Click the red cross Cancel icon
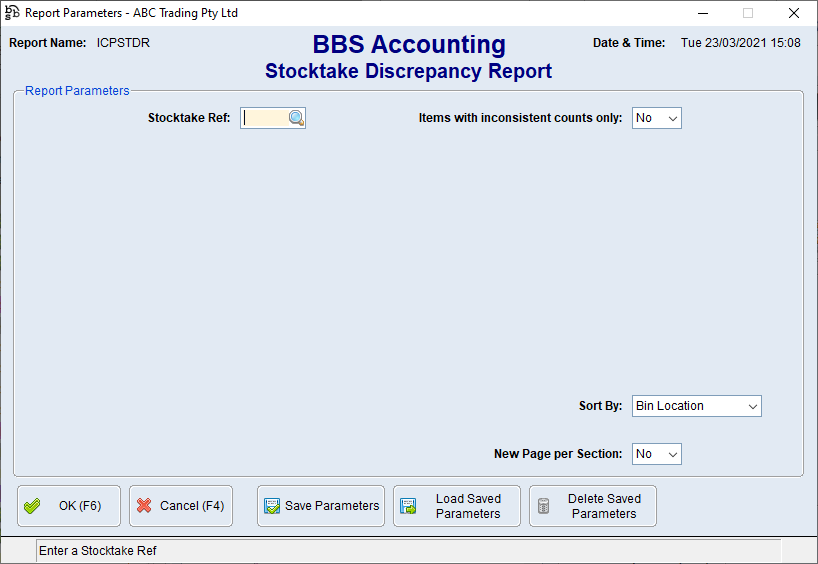818x564 pixels. pos(144,506)
